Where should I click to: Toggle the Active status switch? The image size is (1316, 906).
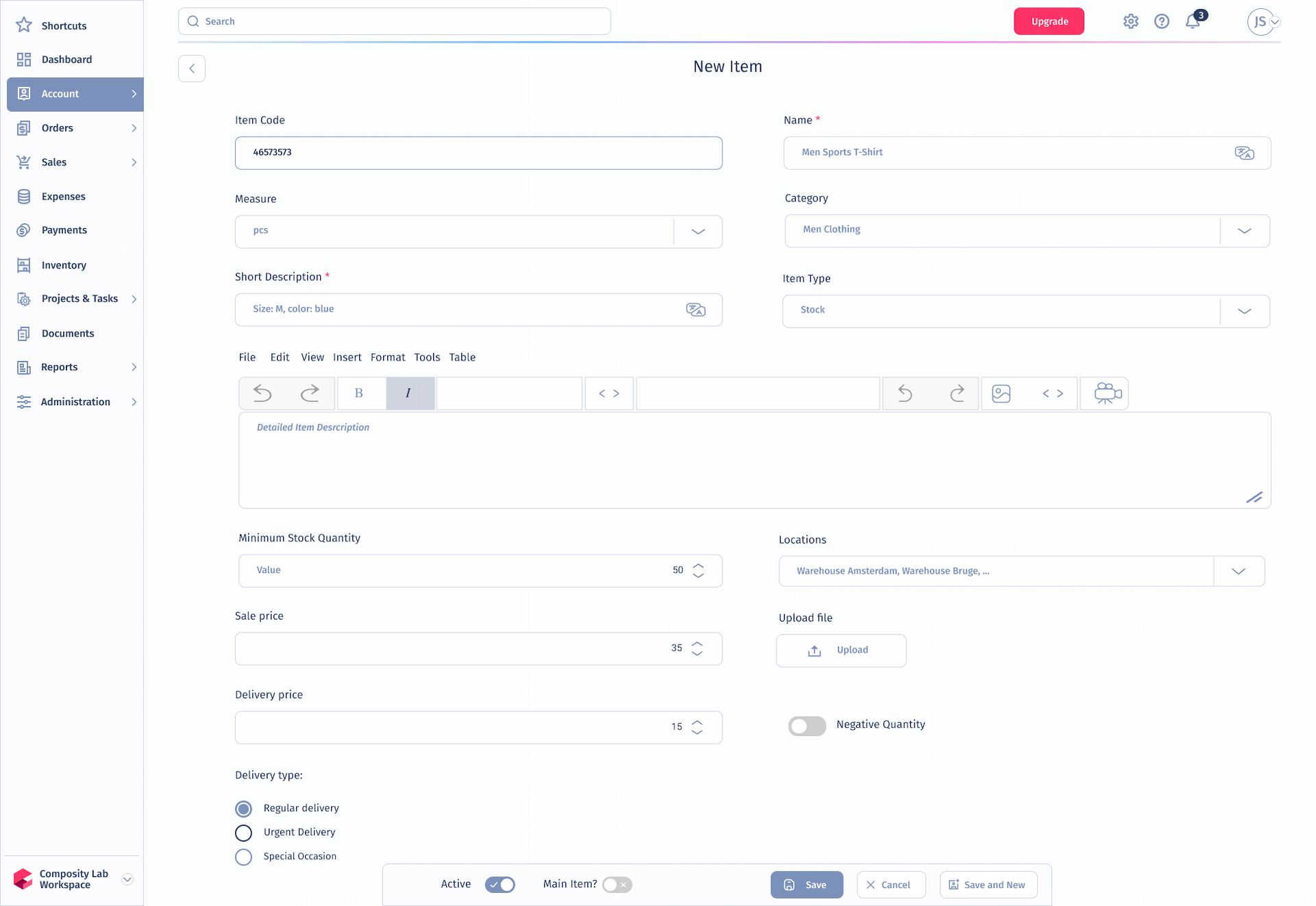(500, 884)
